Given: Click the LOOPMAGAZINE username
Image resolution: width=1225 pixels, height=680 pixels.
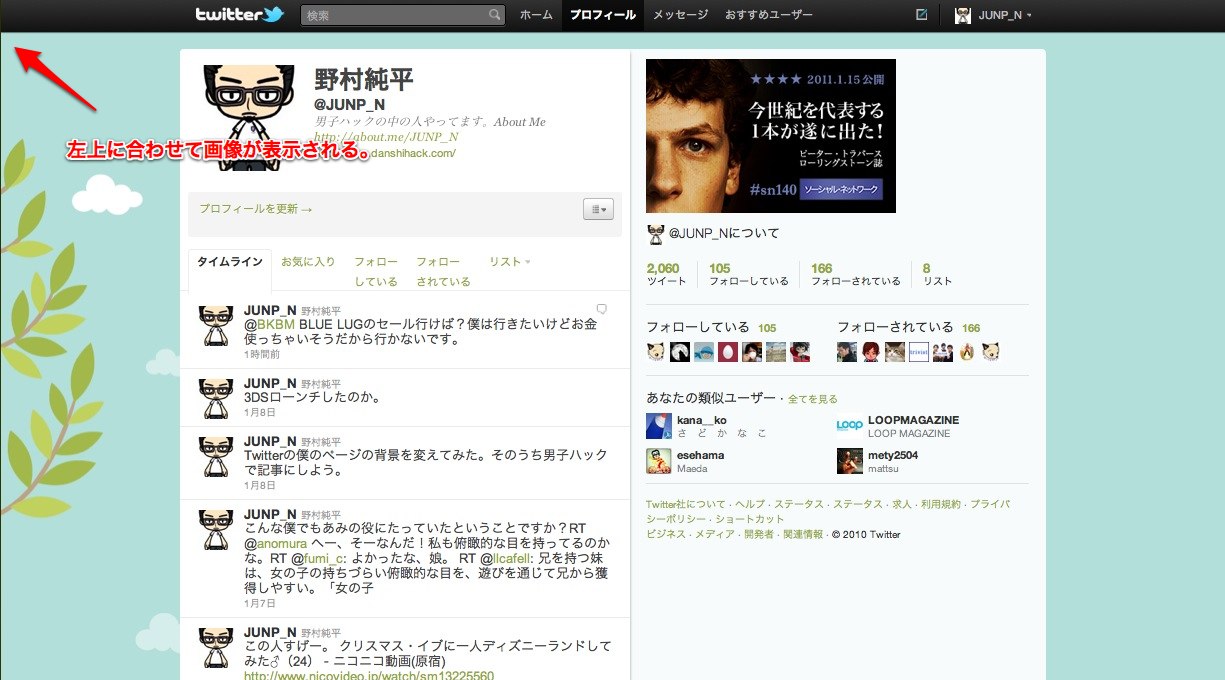Looking at the screenshot, I should [913, 420].
